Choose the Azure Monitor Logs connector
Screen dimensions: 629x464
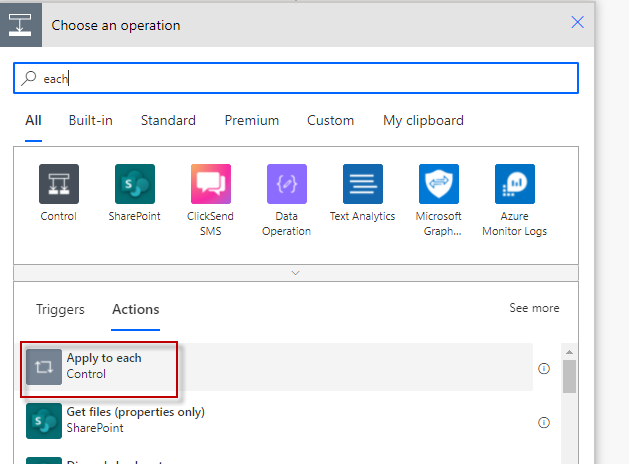pyautogui.click(x=515, y=184)
